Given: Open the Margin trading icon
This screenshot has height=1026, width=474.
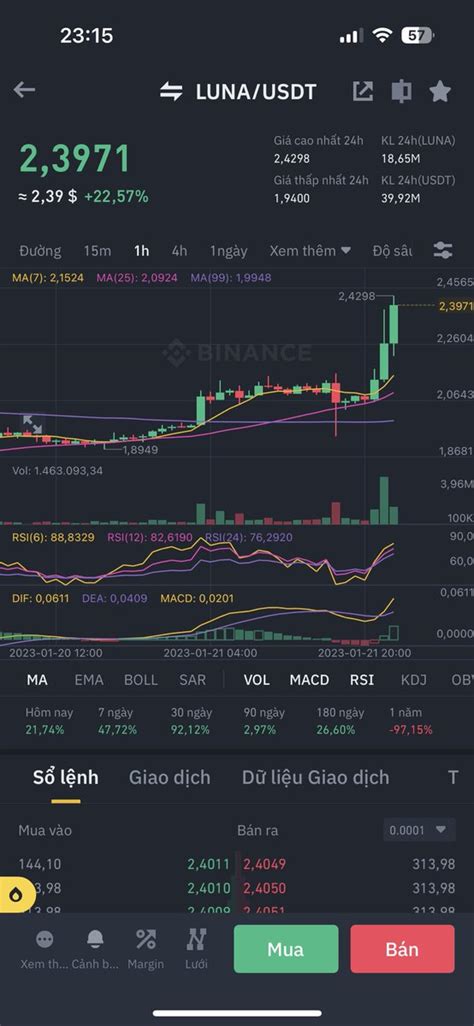Looking at the screenshot, I should pos(145,940).
